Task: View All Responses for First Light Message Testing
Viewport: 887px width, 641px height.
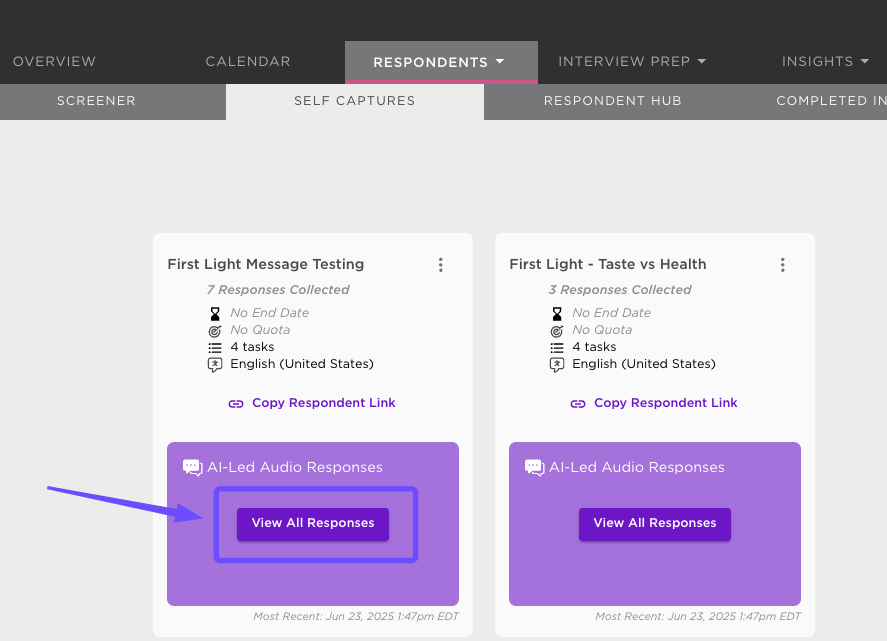Action: 313,524
